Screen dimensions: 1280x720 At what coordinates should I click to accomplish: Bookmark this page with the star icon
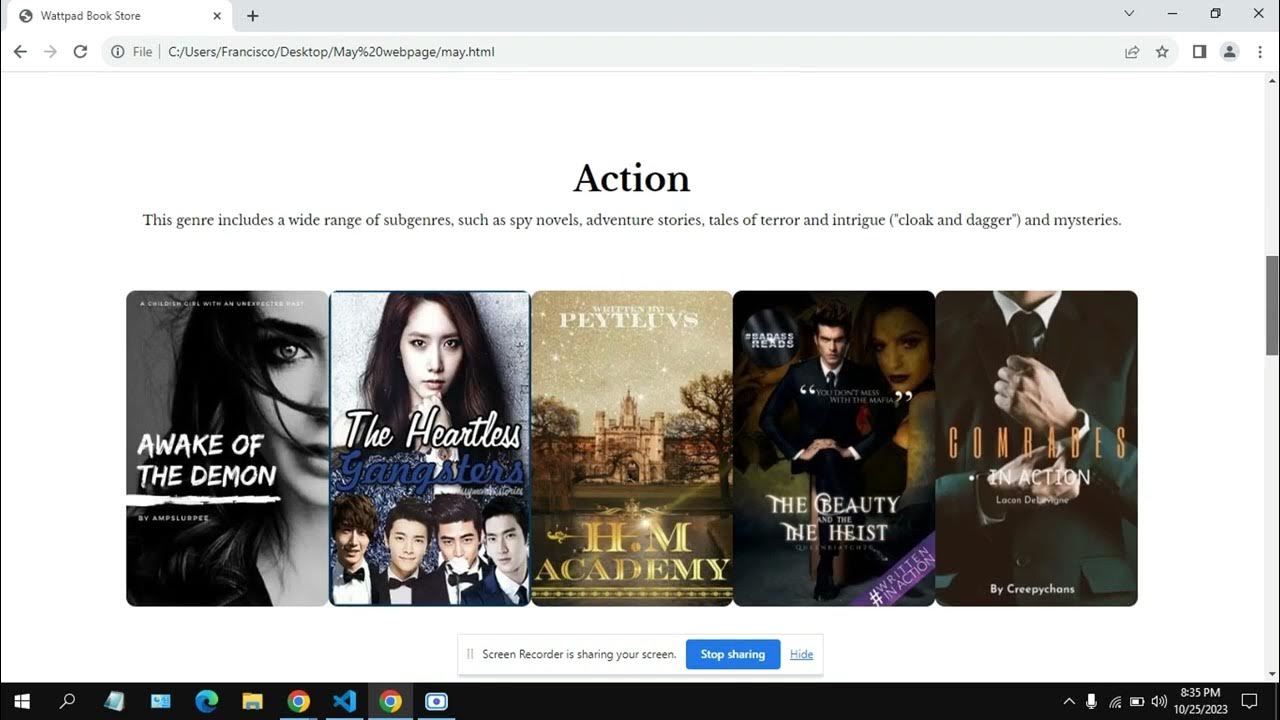point(1162,52)
